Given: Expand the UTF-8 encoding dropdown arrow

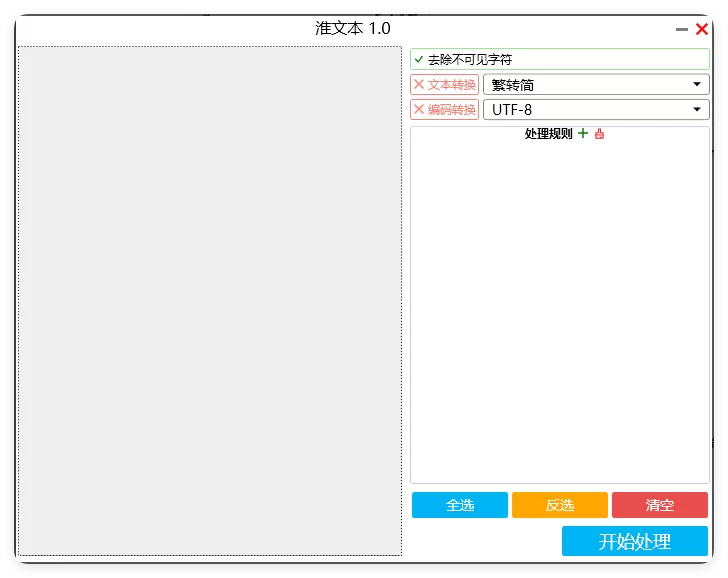Looking at the screenshot, I should [x=696, y=110].
